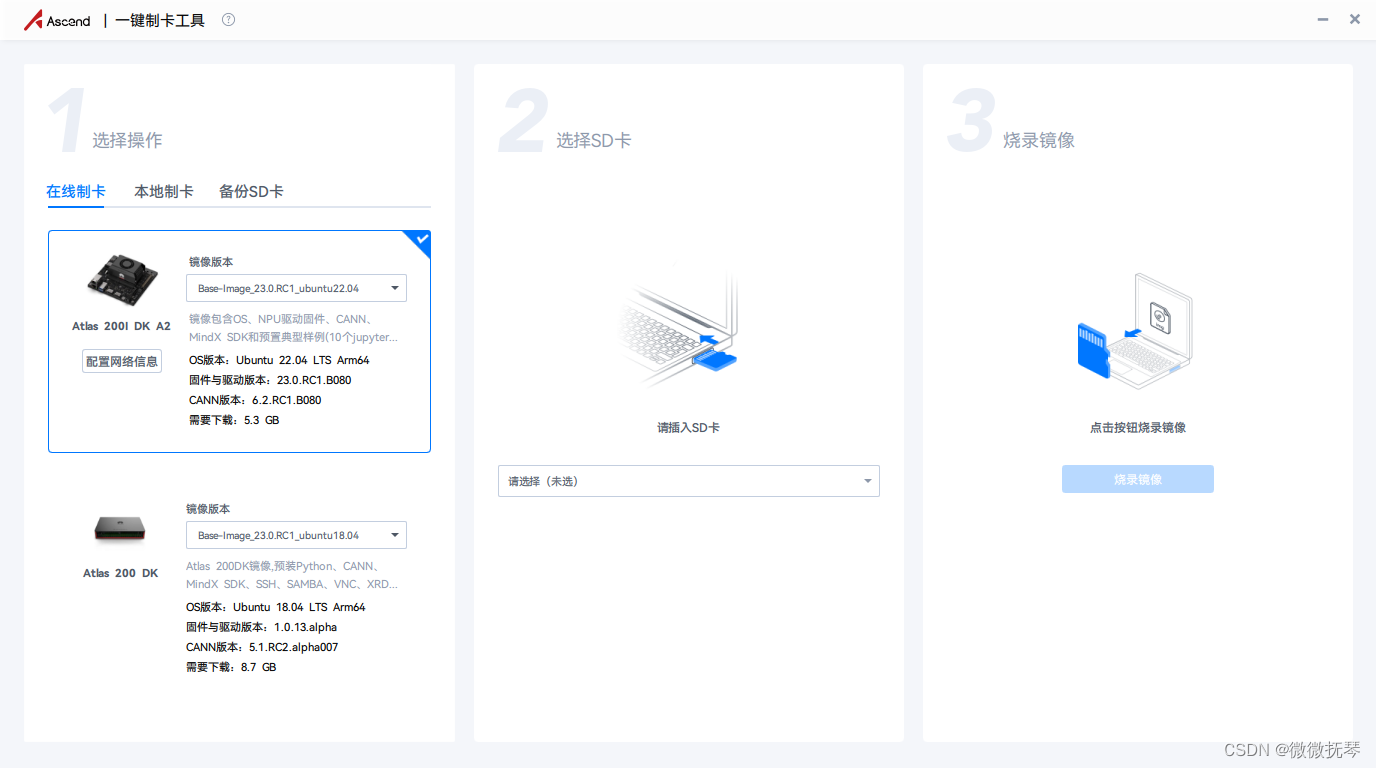
Task: Open the Base-Image_23.0.RC1_ubuntu22.04 version dropdown
Action: [x=296, y=287]
